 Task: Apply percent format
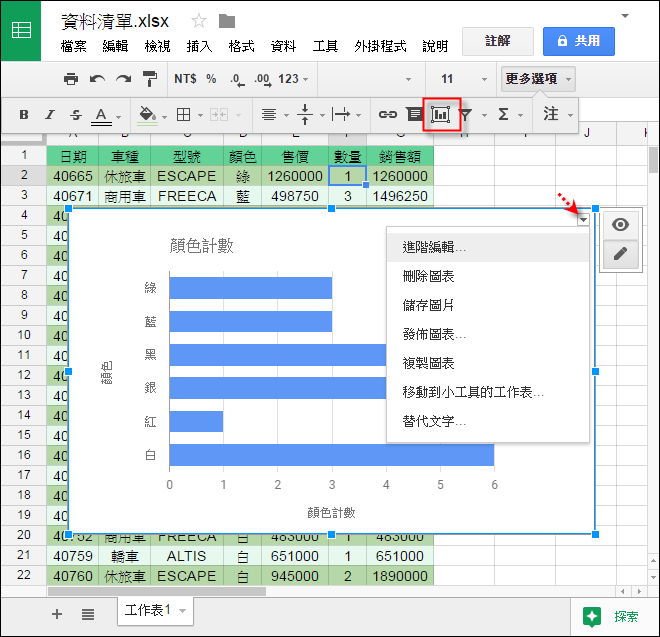pyautogui.click(x=211, y=79)
